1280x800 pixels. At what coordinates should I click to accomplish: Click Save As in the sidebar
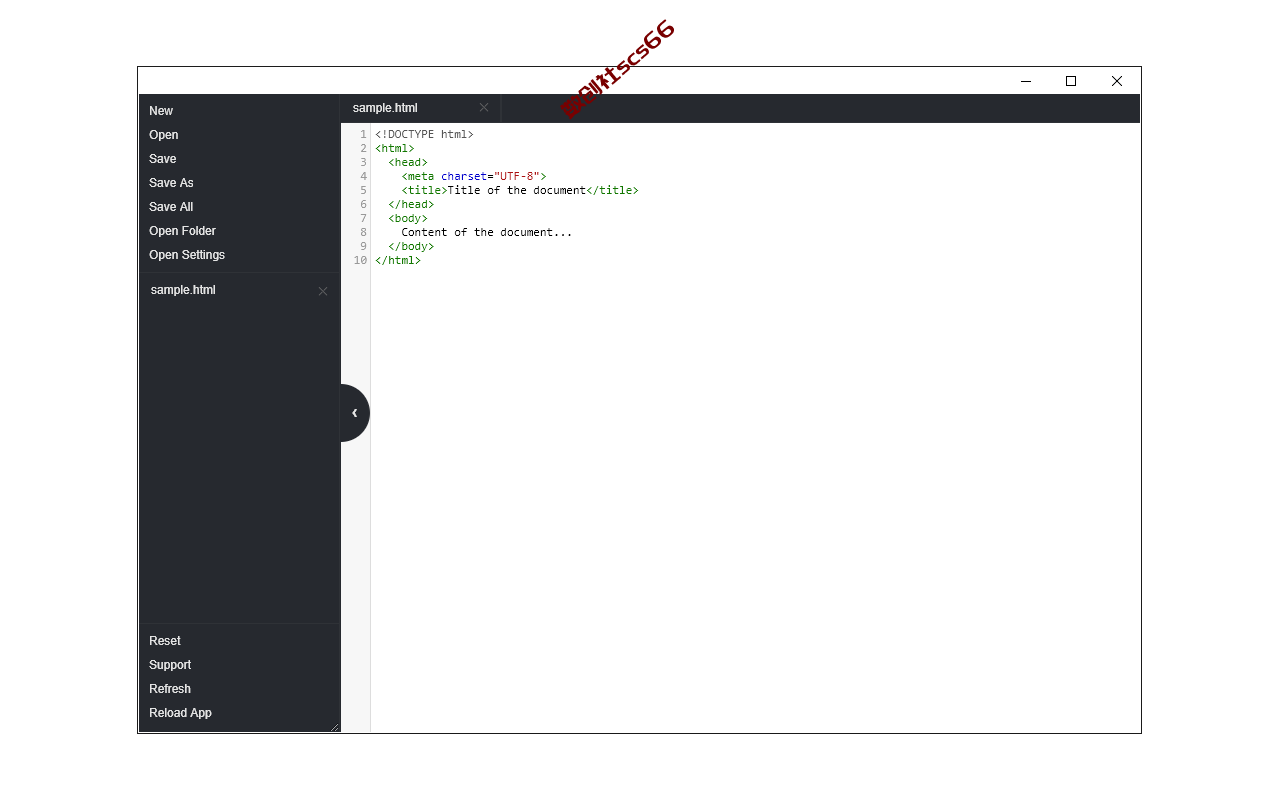[x=171, y=183]
